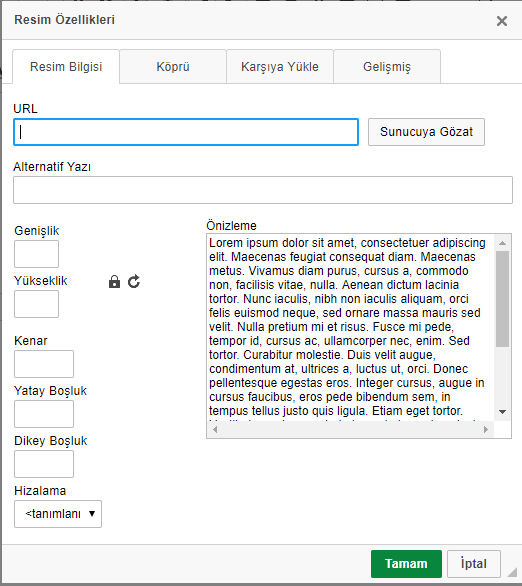Image resolution: width=522 pixels, height=586 pixels.
Task: Click the dialog resize grip corner icon
Action: [512, 572]
